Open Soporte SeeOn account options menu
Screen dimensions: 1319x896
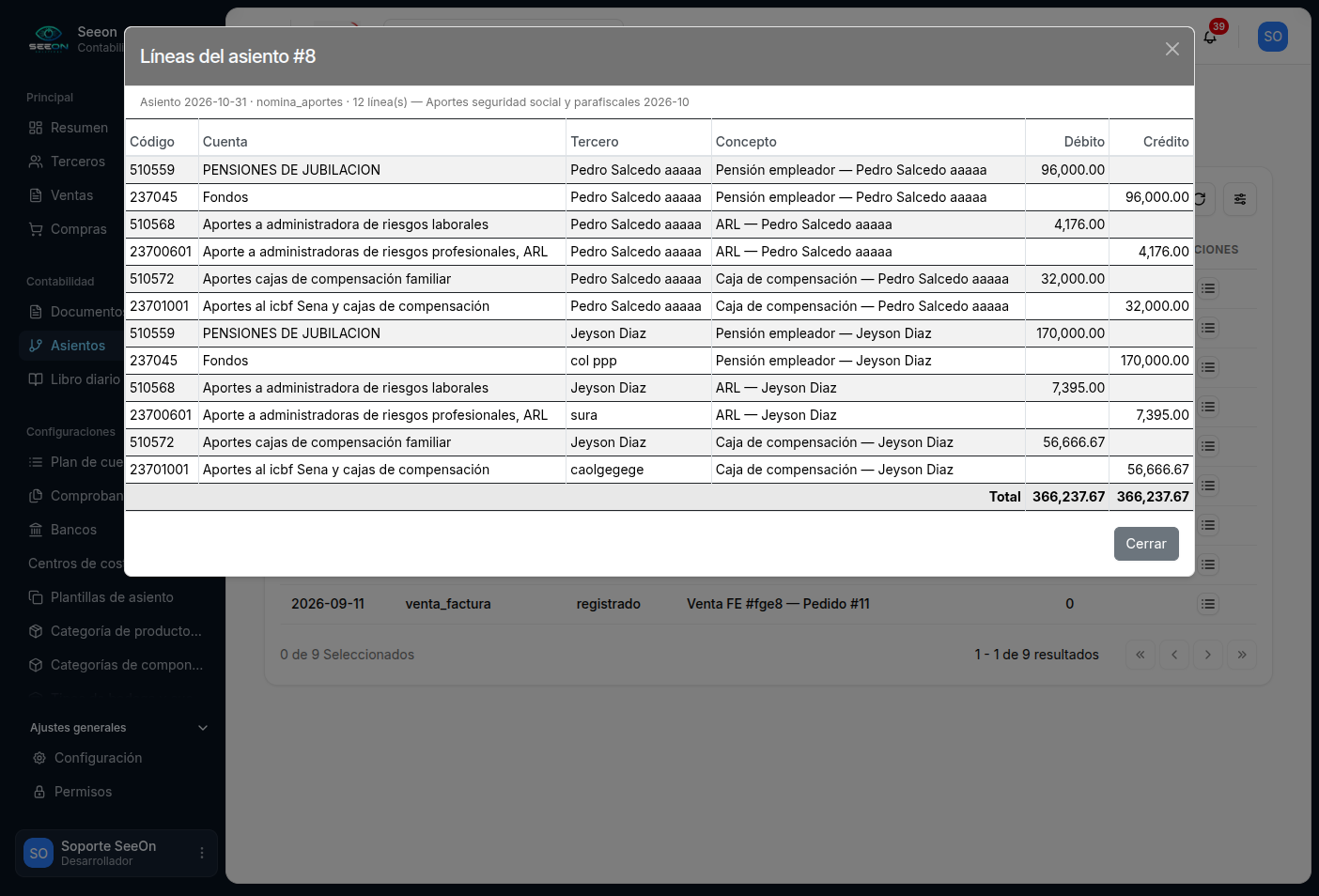(x=202, y=853)
